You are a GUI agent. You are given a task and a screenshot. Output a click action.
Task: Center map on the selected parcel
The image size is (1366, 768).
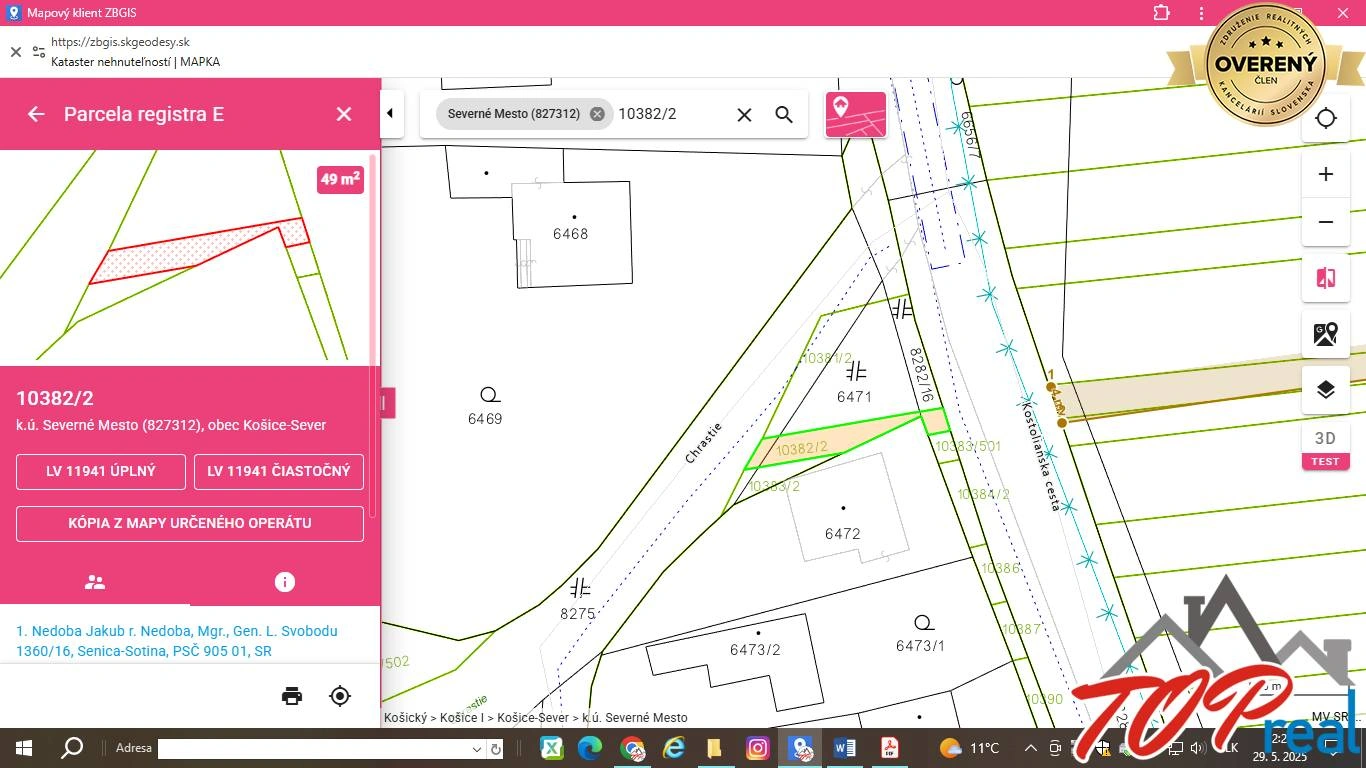point(340,696)
